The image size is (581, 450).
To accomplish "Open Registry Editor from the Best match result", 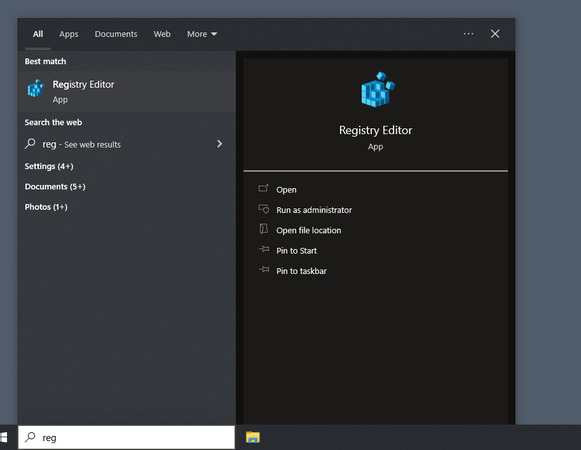I will tap(126, 92).
